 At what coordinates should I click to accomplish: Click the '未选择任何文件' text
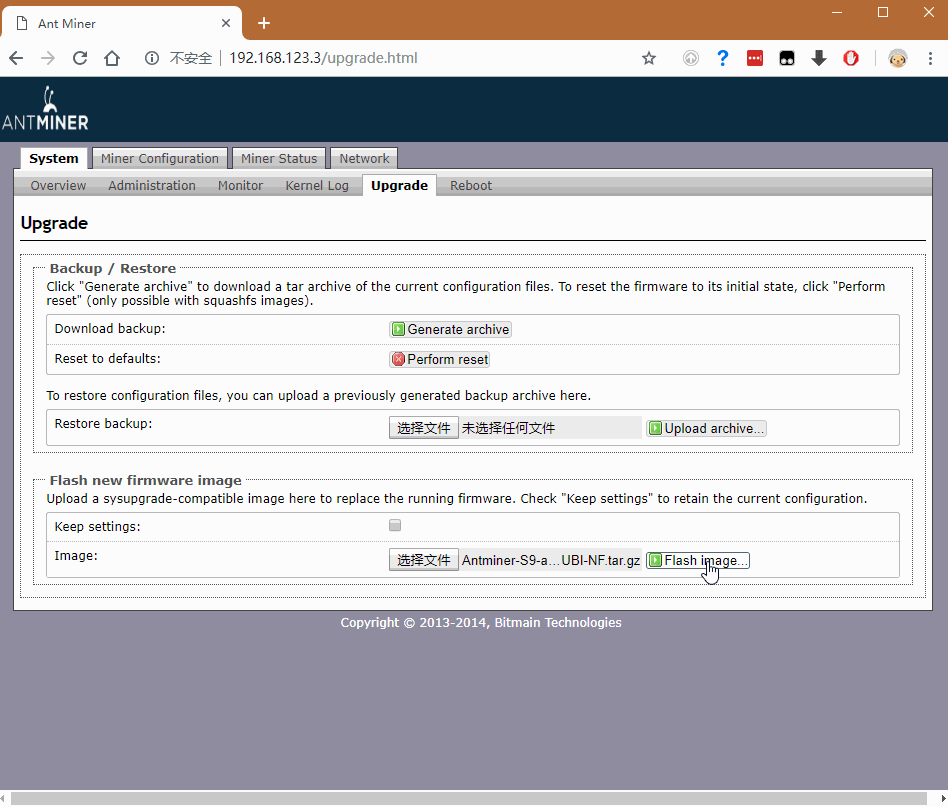click(508, 428)
